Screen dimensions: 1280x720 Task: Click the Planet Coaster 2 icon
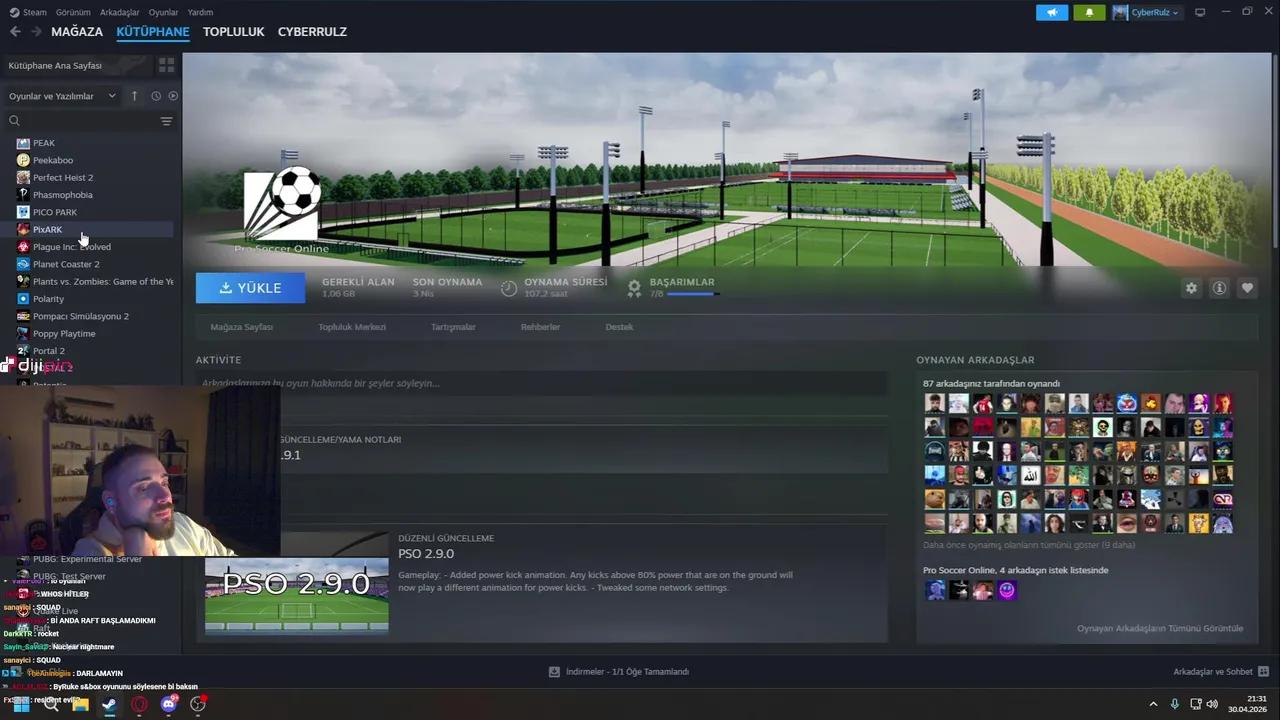(x=23, y=264)
